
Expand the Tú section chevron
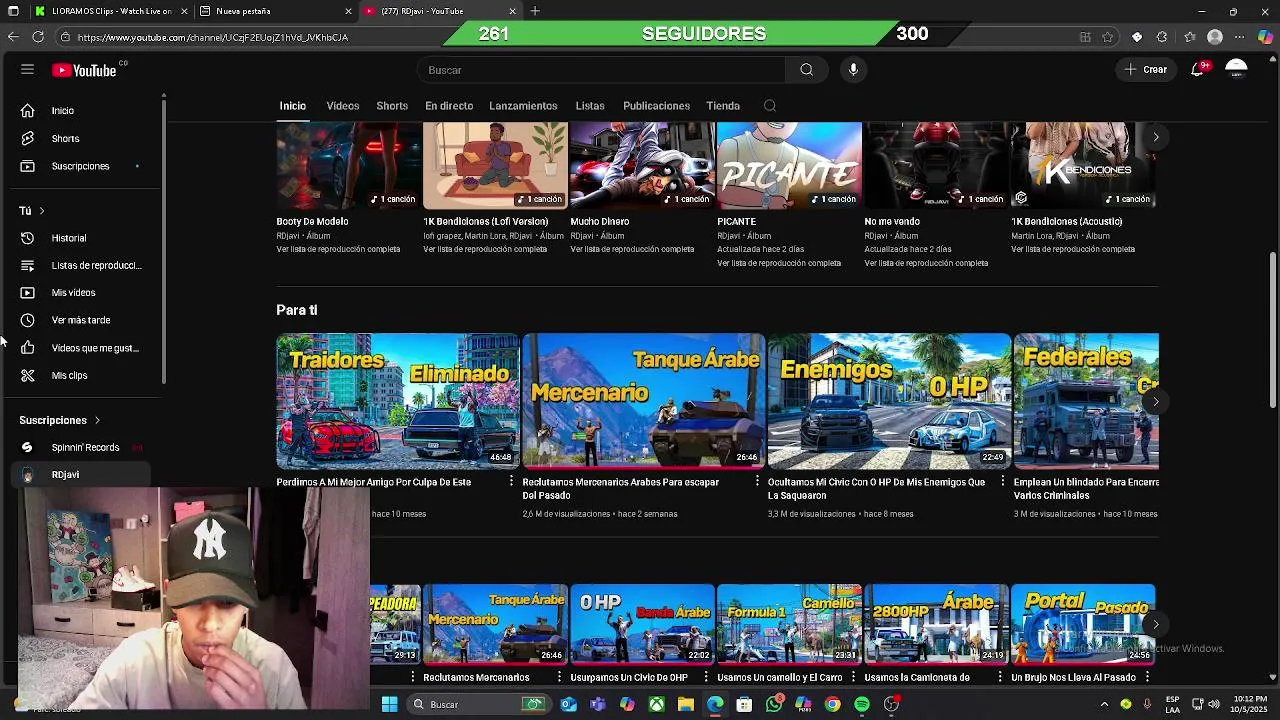pyautogui.click(x=42, y=211)
